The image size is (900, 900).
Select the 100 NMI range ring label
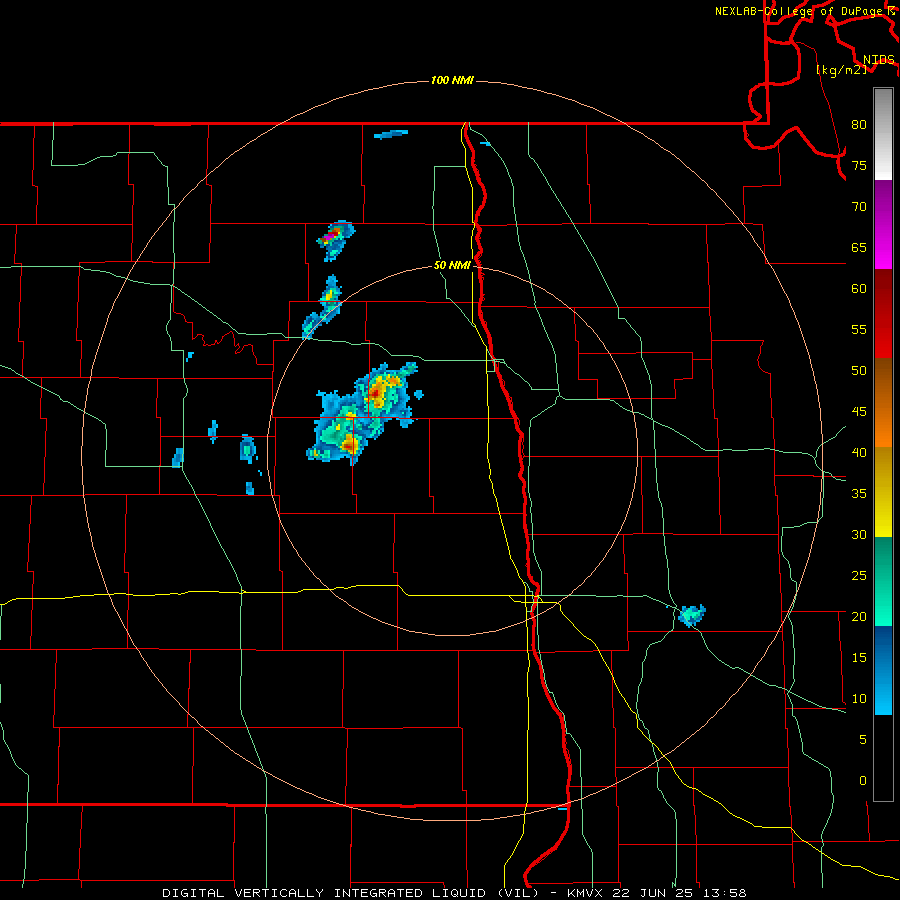pos(452,80)
